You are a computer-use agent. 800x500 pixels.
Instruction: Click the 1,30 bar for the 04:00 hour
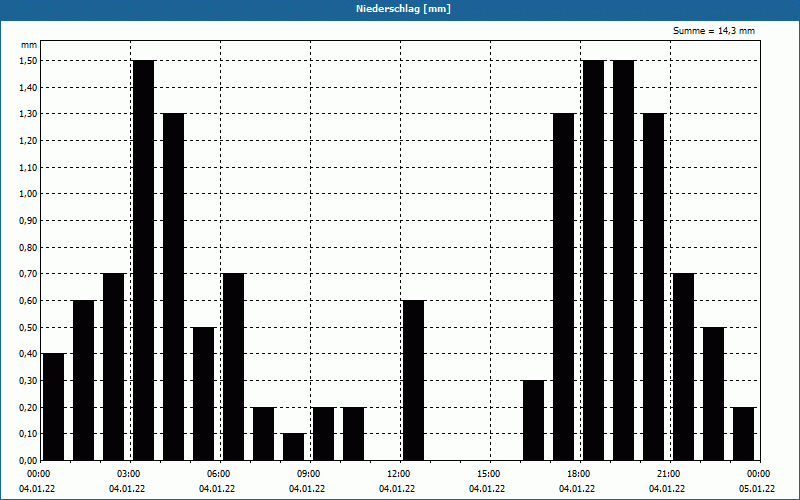[x=173, y=287]
